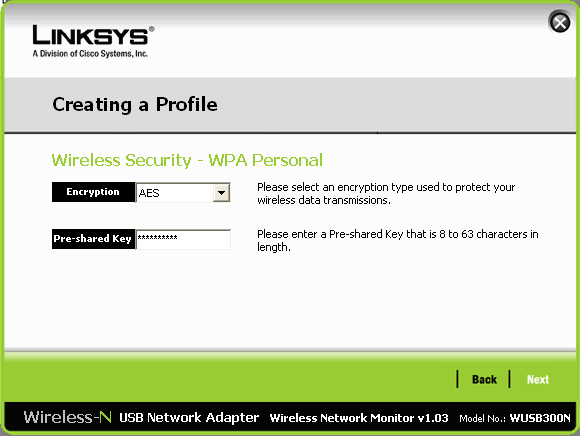Click the Encryption label
This screenshot has width=580, height=436.
[93, 192]
